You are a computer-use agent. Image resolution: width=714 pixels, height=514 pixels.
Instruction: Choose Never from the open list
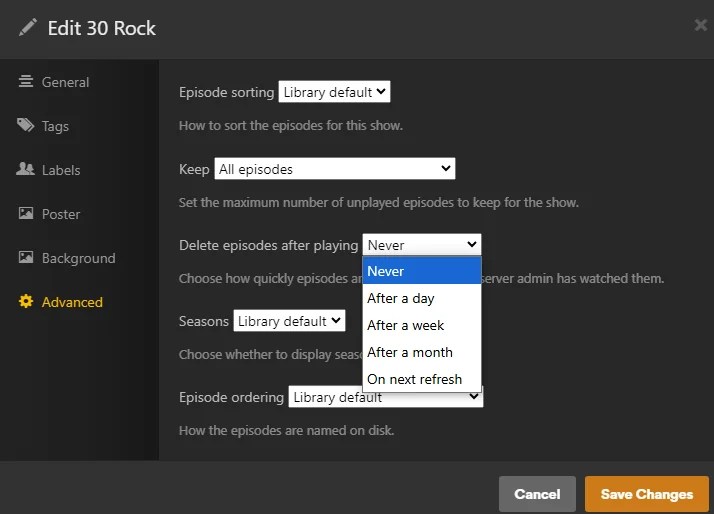click(x=422, y=271)
